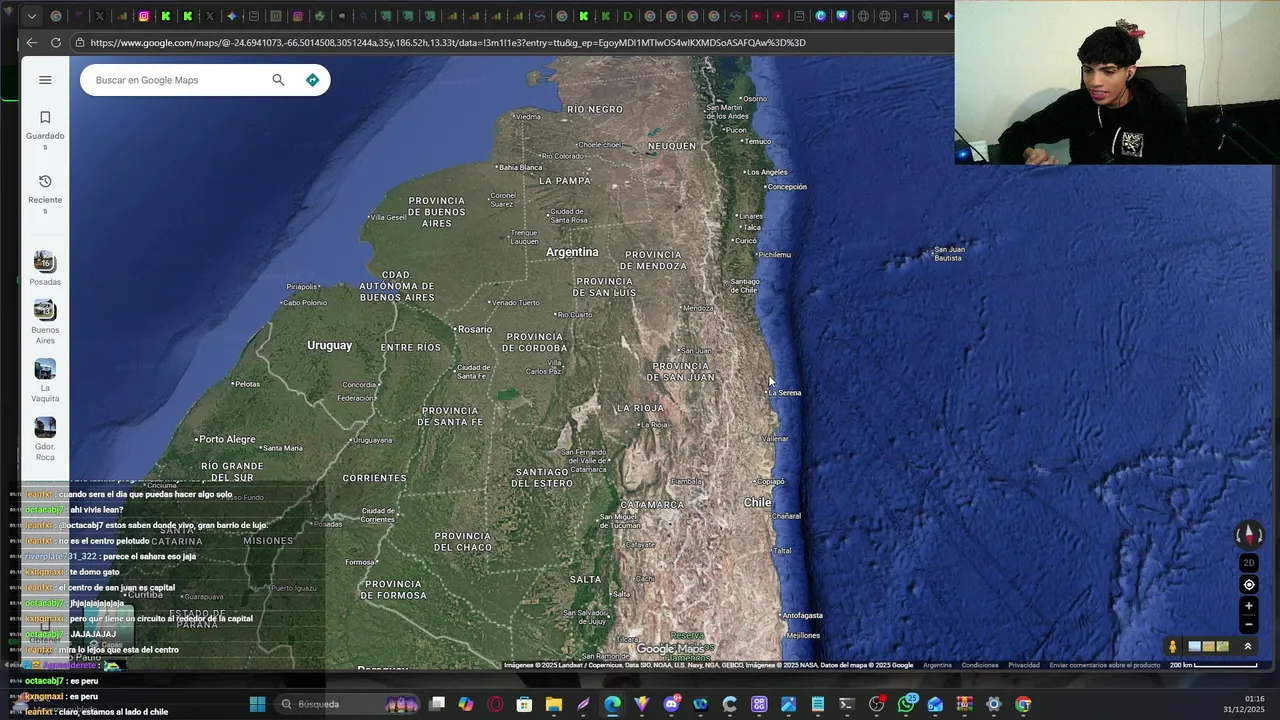Zoom out with the minus button
The height and width of the screenshot is (720, 1280).
click(x=1249, y=624)
